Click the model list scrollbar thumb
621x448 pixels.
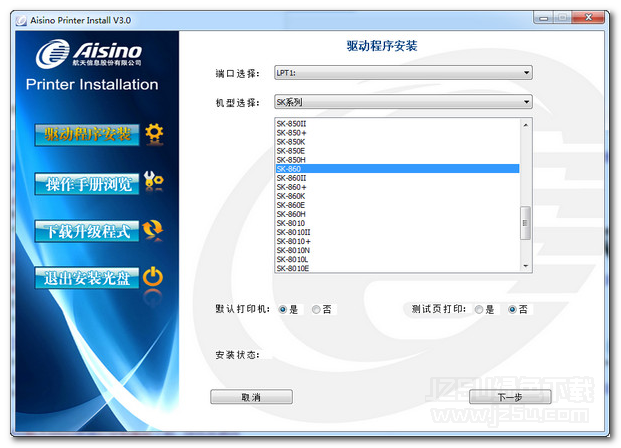(x=526, y=223)
